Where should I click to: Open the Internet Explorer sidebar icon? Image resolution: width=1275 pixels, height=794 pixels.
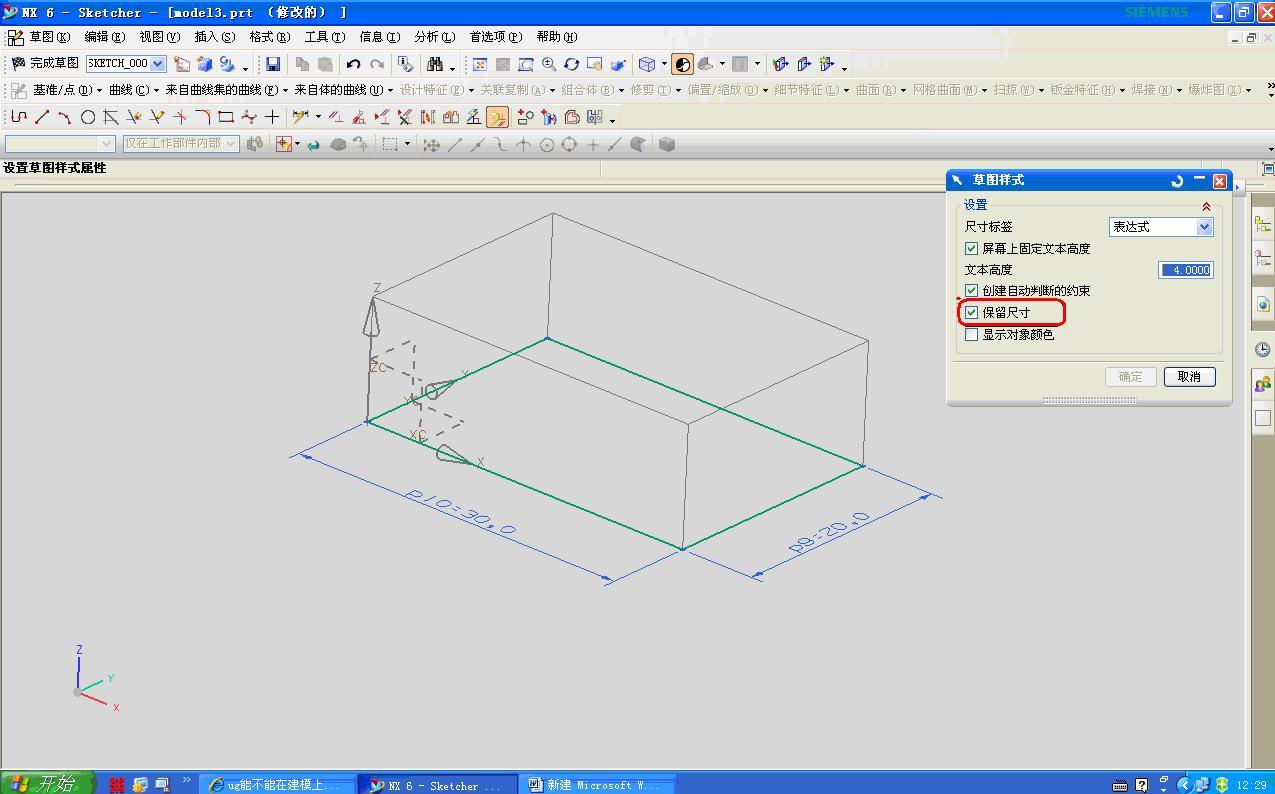(1263, 304)
